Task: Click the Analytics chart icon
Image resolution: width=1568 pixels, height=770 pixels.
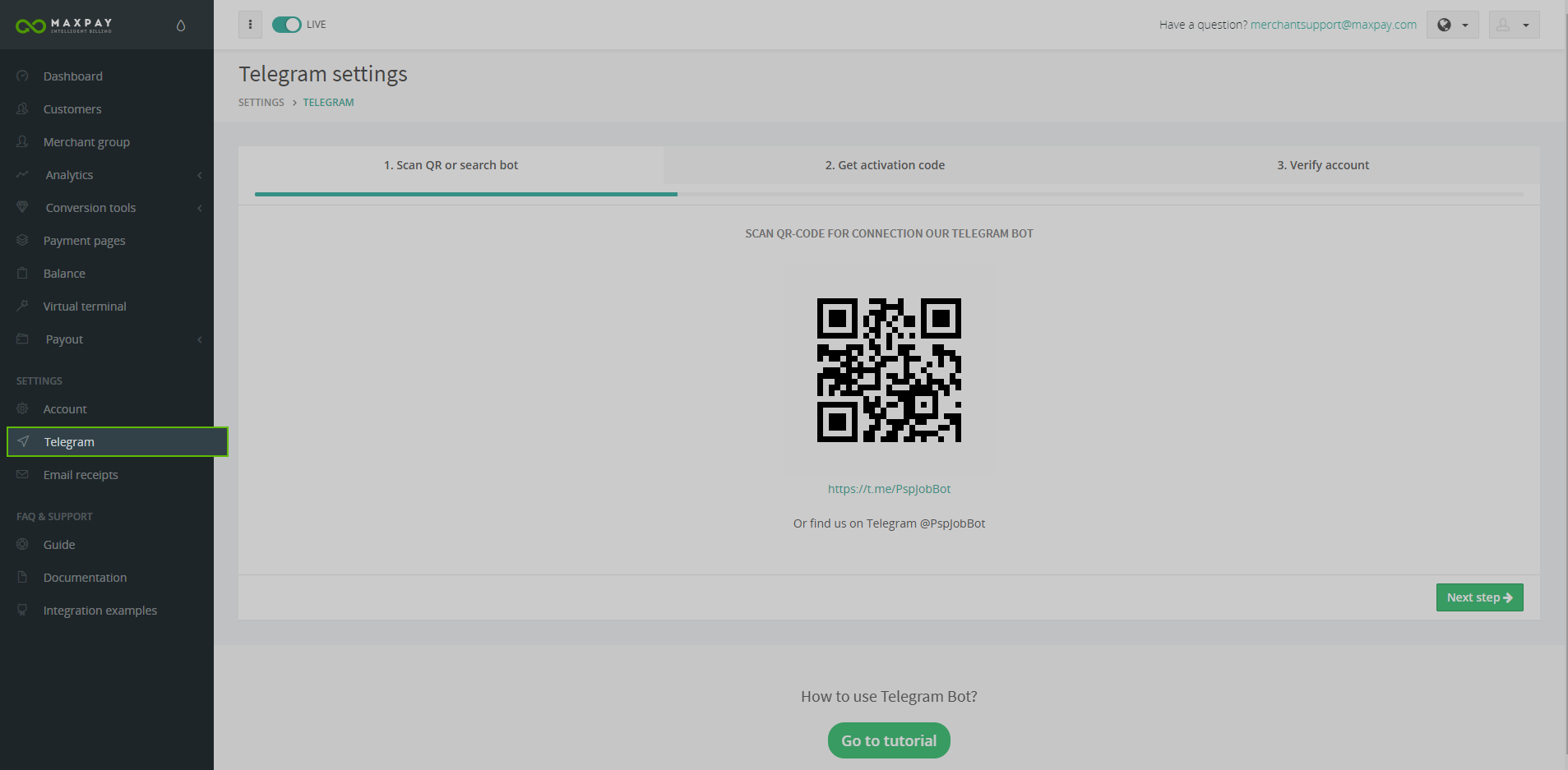Action: tap(22, 174)
